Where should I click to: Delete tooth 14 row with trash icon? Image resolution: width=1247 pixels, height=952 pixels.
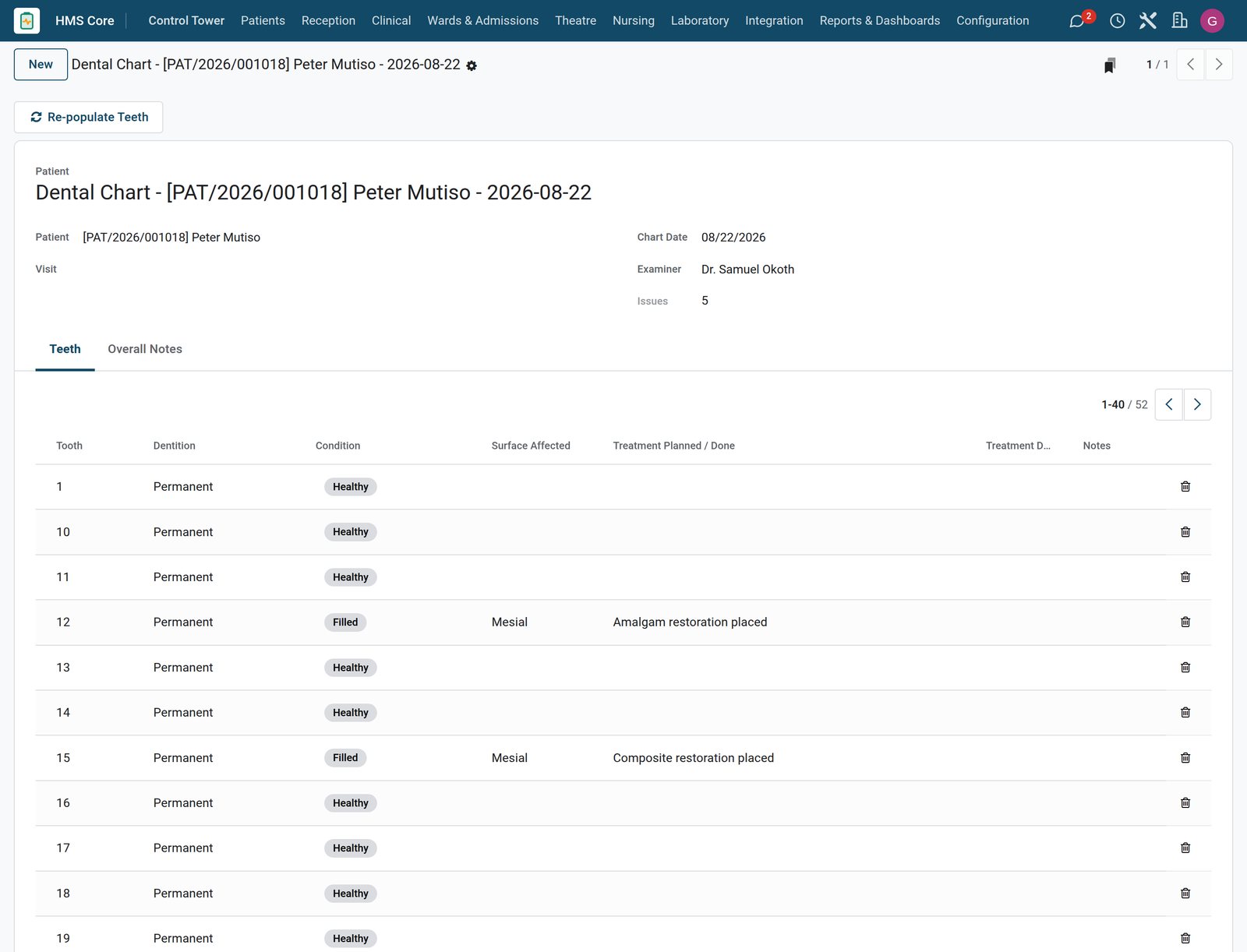[1185, 713]
